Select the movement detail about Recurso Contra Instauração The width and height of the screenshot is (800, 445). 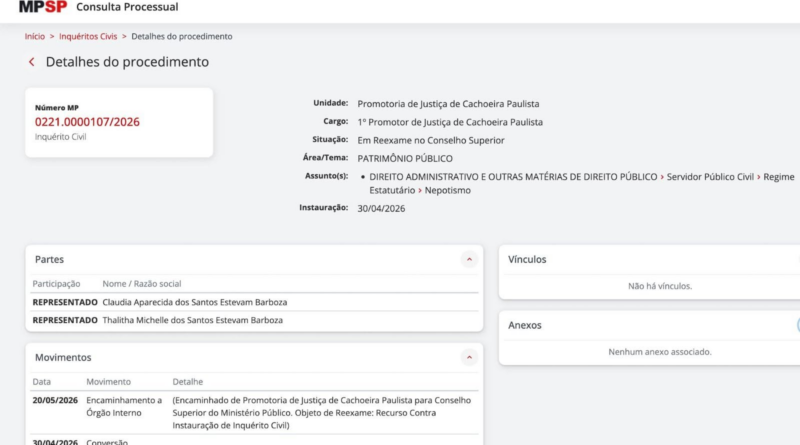321,413
